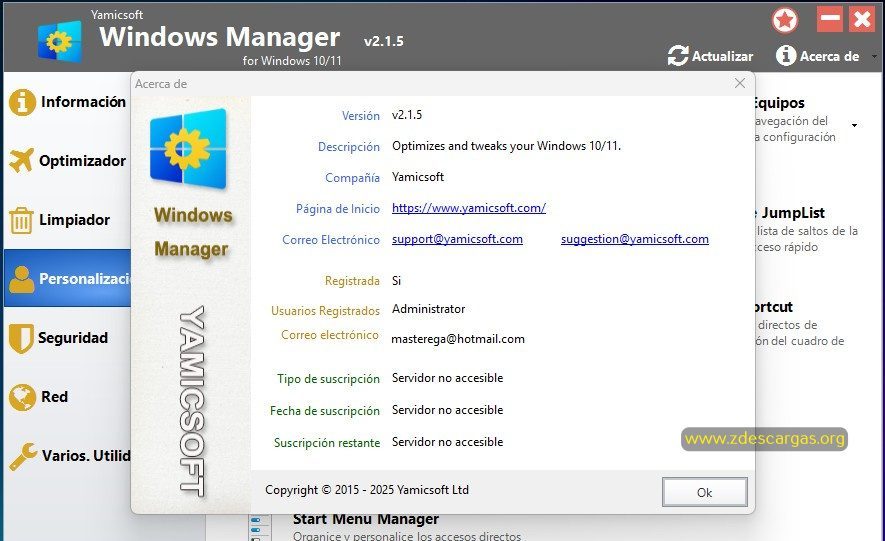This screenshot has width=885, height=541.
Task: Click the Optimizes and tweaks description text
Action: pyautogui.click(x=506, y=146)
